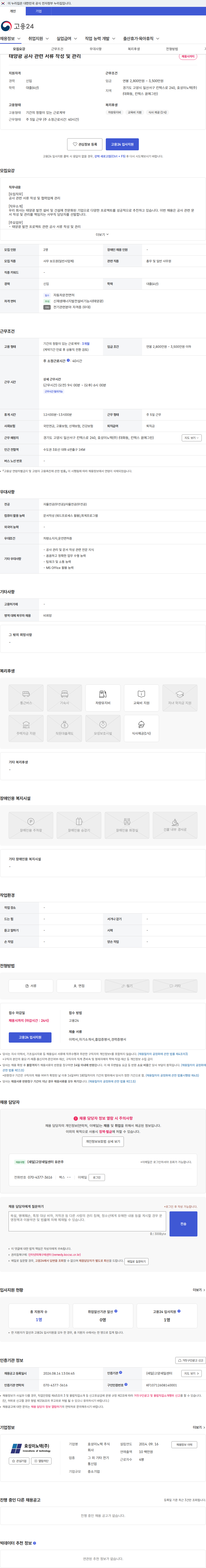Click the 인증기관 info icon
Image resolution: width=206 pixels, height=1568 pixels.
coord(121,1373)
